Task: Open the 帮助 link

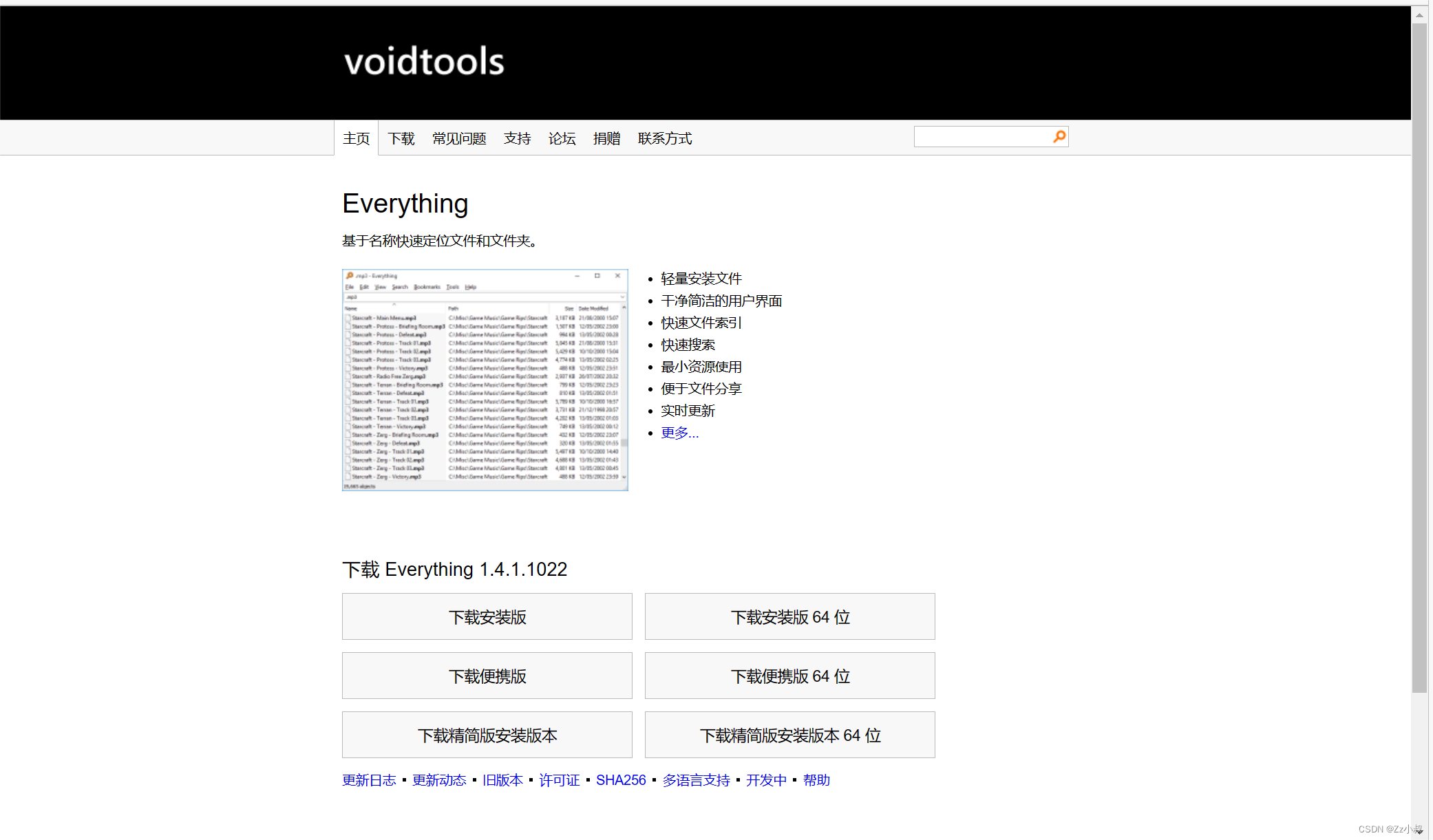Action: 816,780
